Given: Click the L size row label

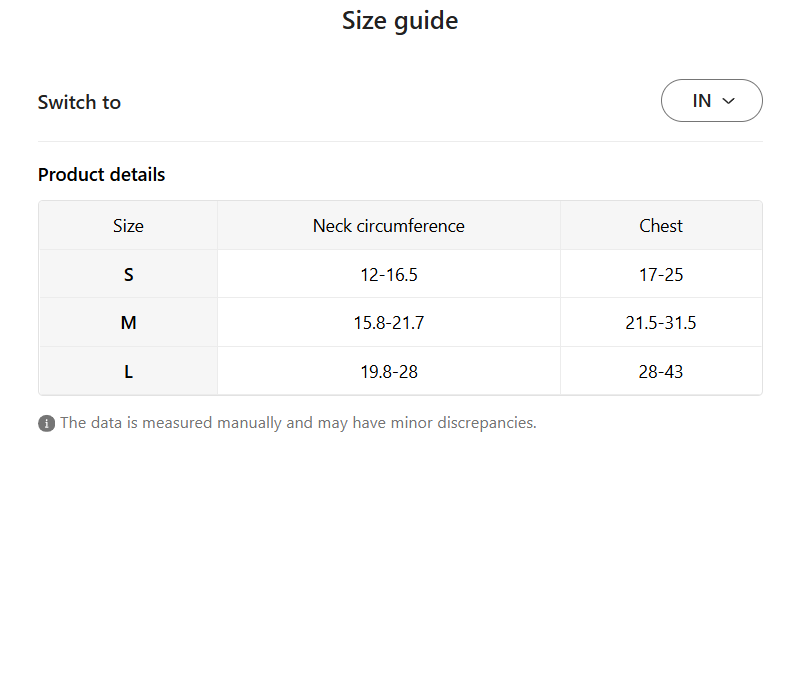Looking at the screenshot, I should pyautogui.click(x=128, y=371).
